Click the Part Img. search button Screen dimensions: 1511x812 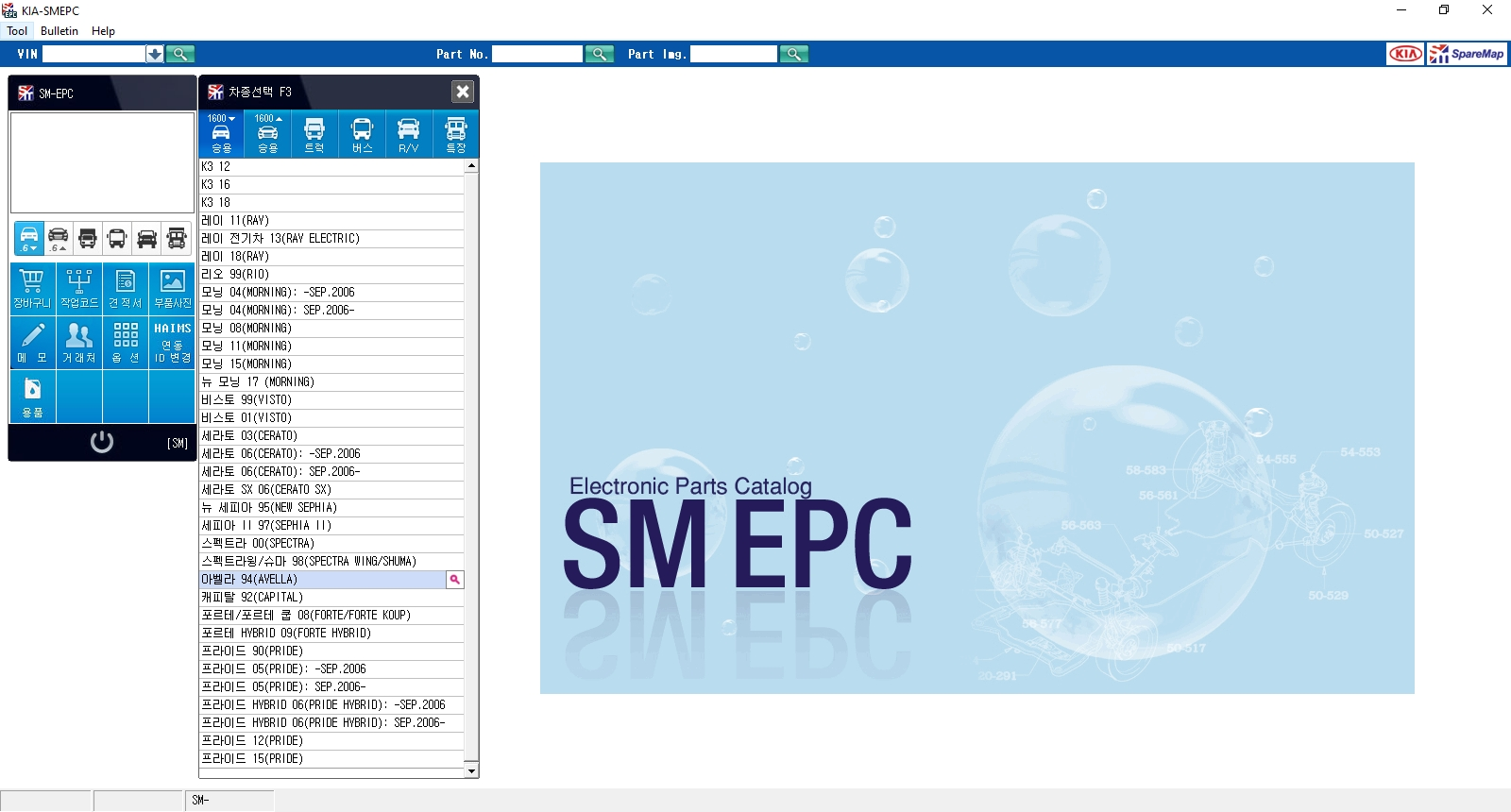[x=794, y=54]
